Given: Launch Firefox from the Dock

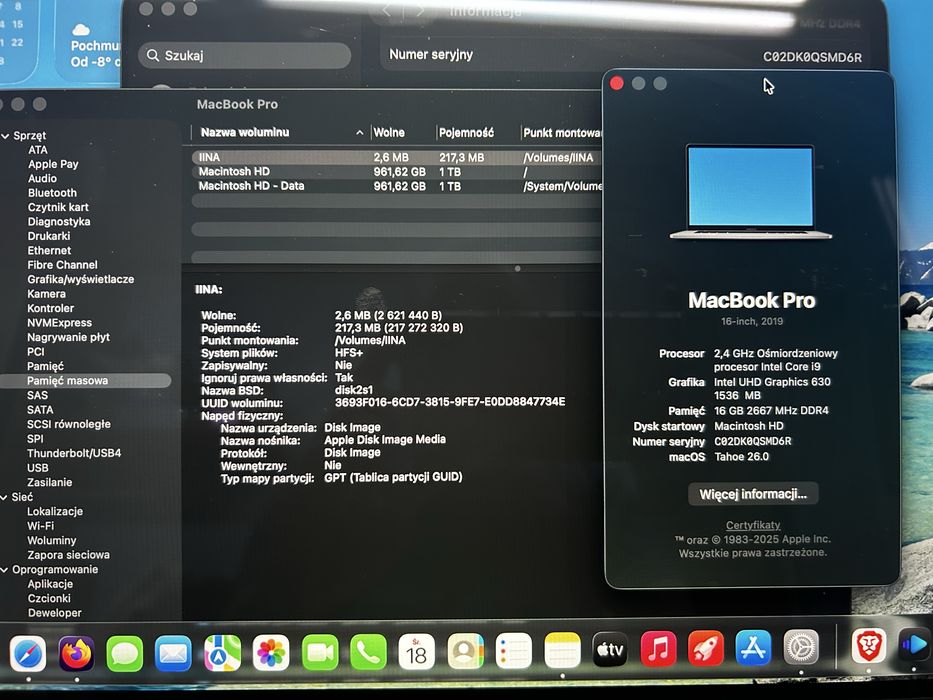Looking at the screenshot, I should (x=76, y=653).
